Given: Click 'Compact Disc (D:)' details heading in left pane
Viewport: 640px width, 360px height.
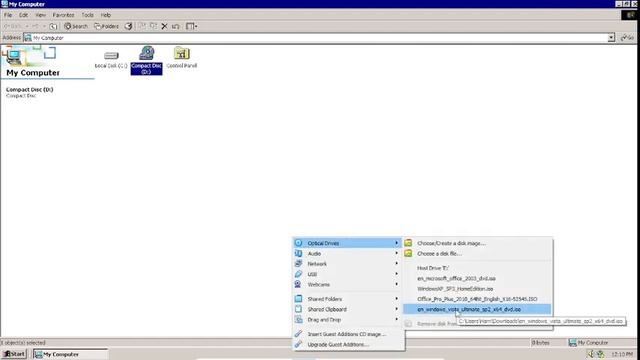Looking at the screenshot, I should pos(29,89).
